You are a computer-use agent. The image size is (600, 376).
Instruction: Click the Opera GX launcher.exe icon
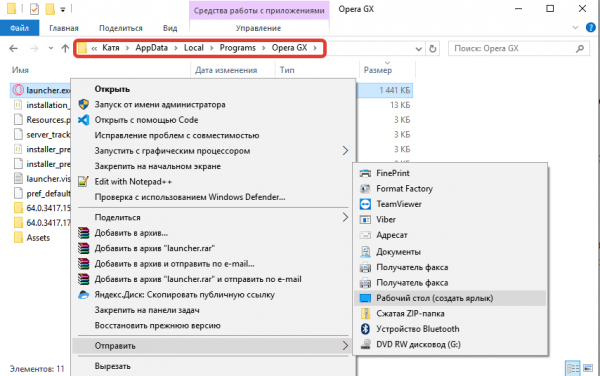tap(18, 90)
